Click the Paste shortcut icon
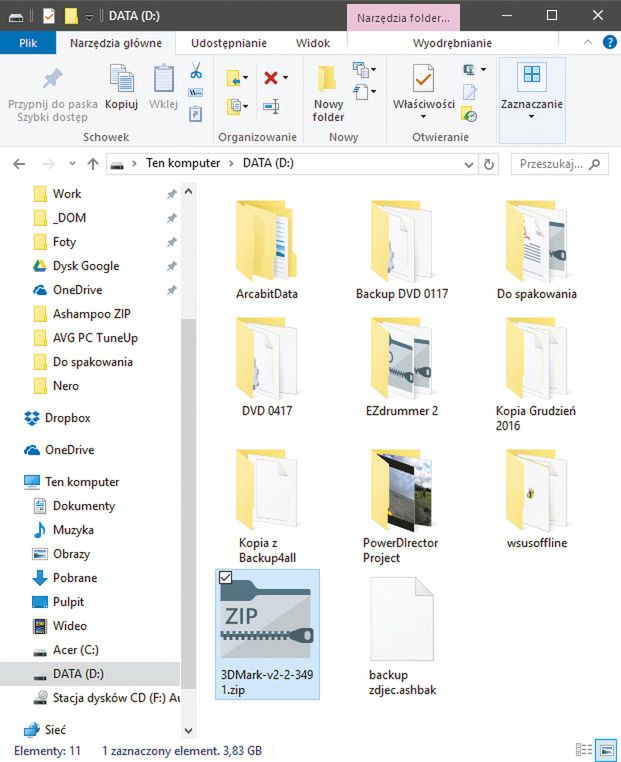The height and width of the screenshot is (762, 621). pos(195,114)
